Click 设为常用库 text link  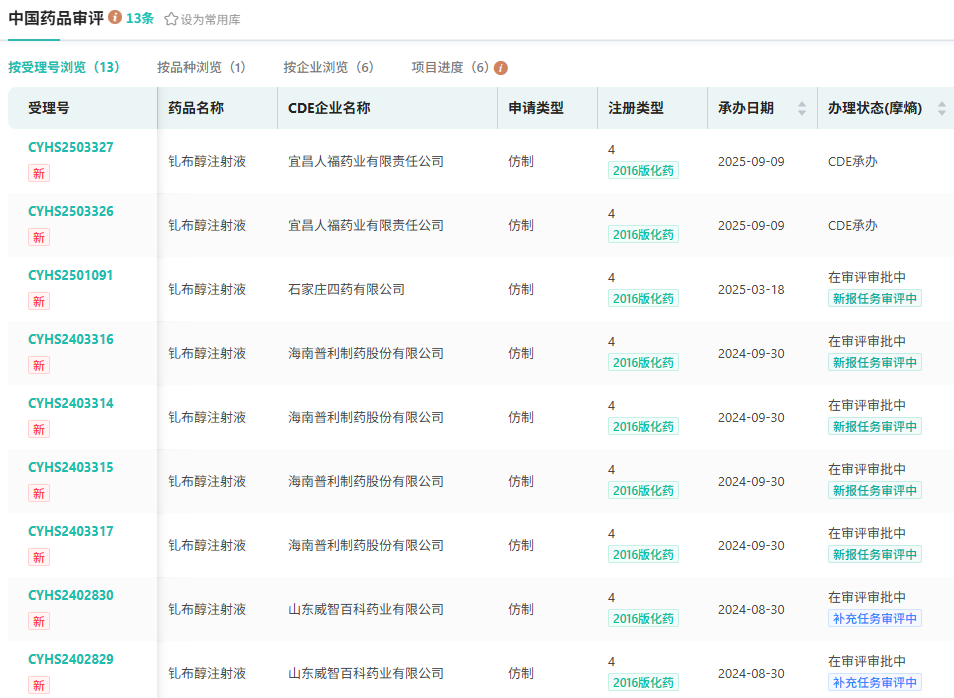click(210, 19)
